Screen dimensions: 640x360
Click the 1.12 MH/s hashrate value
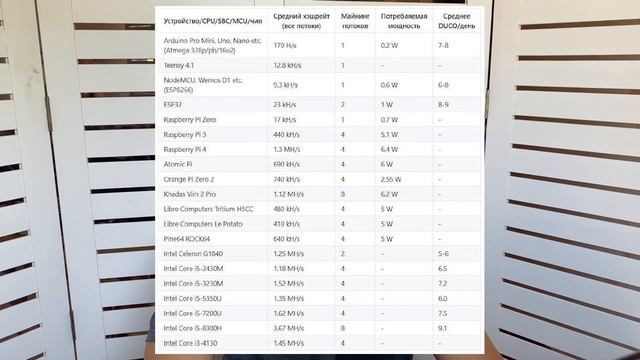[x=289, y=194]
